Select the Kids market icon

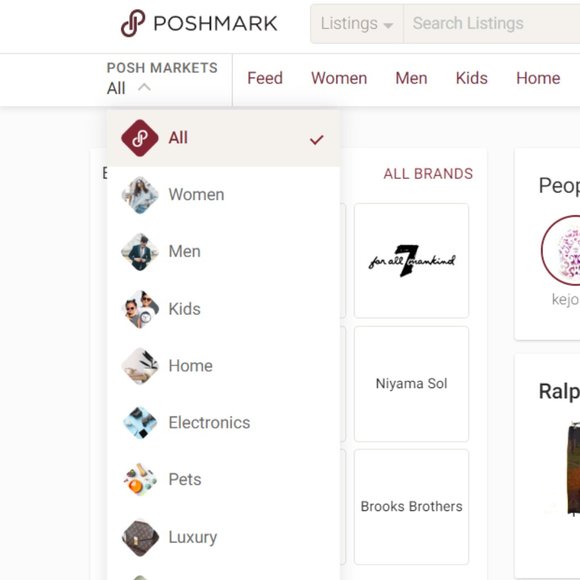click(140, 309)
